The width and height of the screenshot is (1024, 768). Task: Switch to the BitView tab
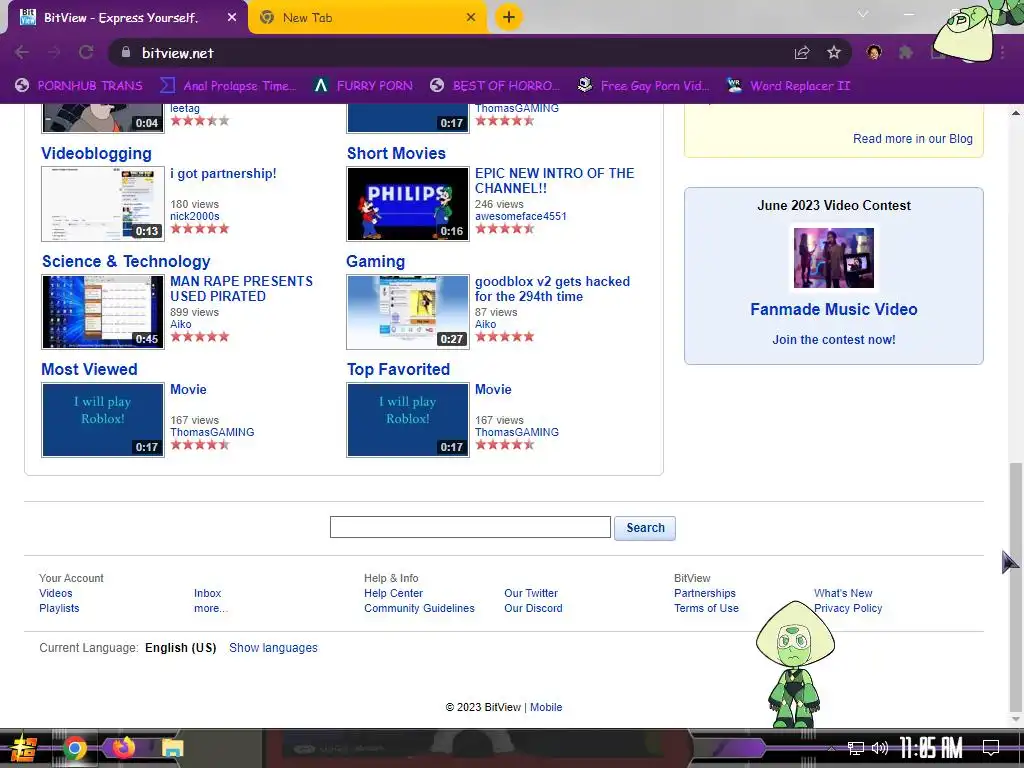coord(127,18)
